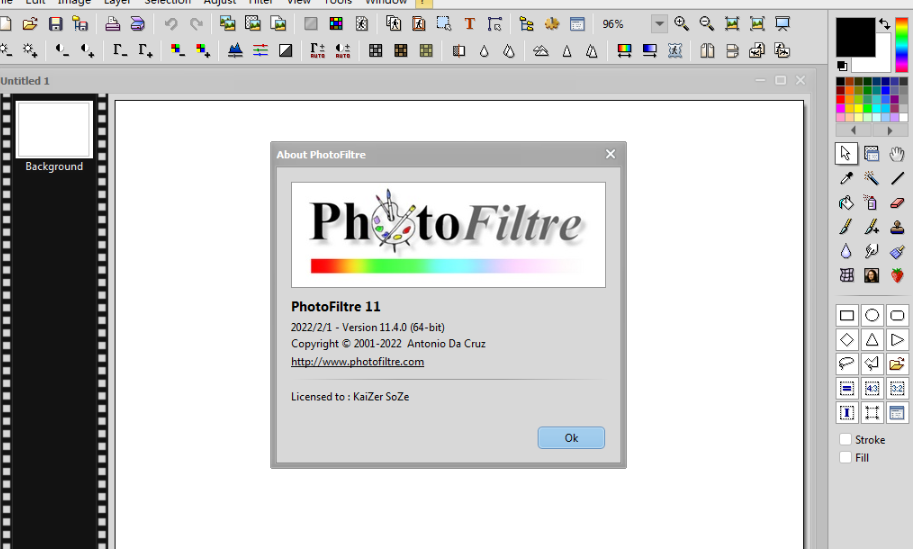Select the Rectangle selection shape
This screenshot has width=913, height=549.
tap(847, 316)
